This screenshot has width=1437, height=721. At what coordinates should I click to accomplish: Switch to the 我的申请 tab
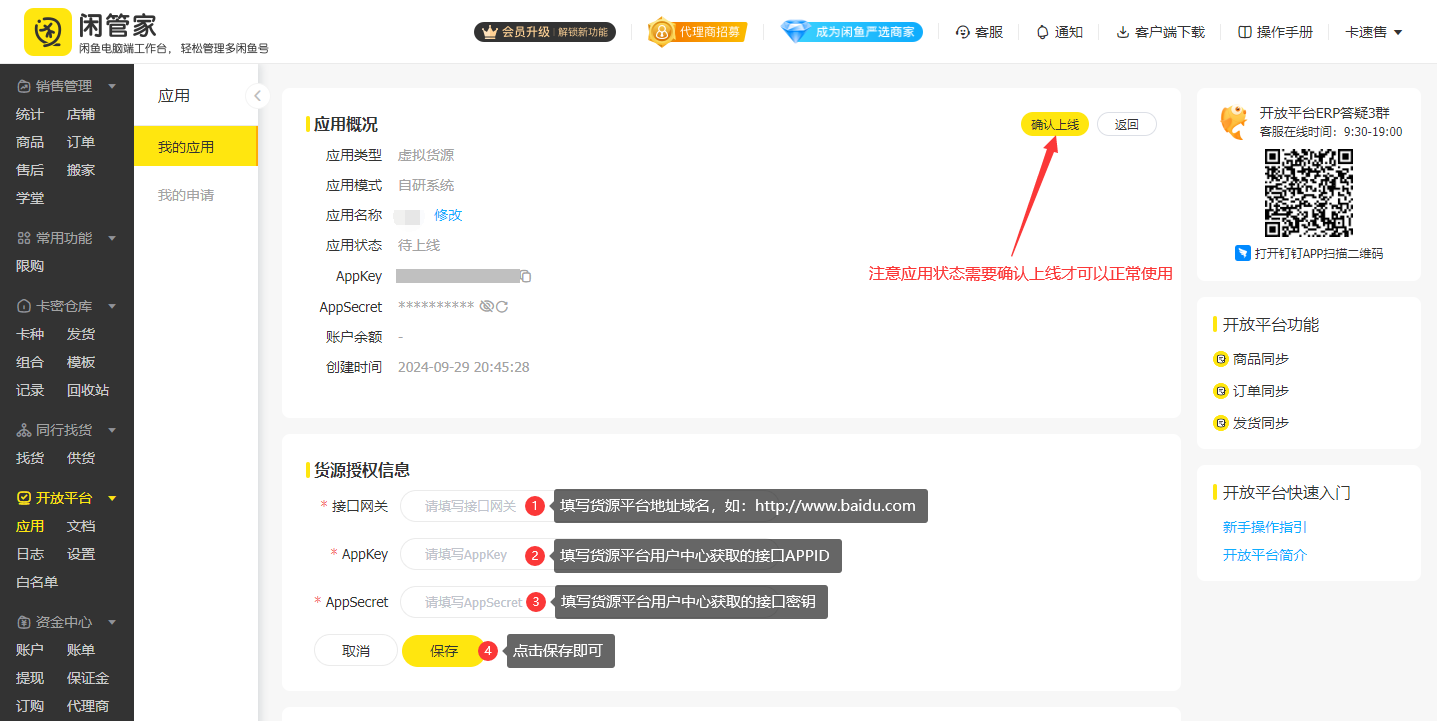tap(186, 194)
